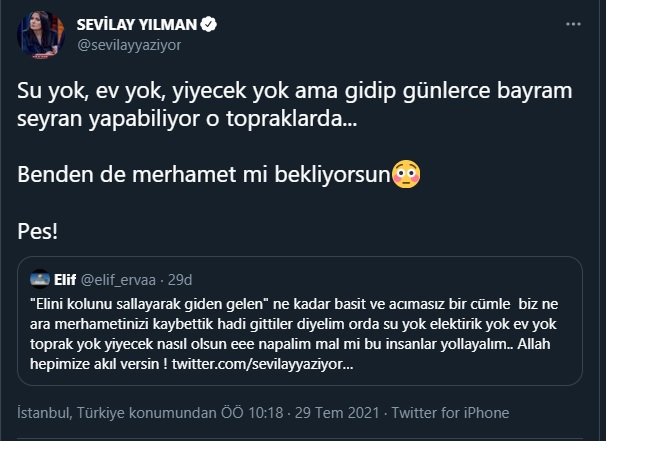Click the flushed face emoji in the tweet

406,174
